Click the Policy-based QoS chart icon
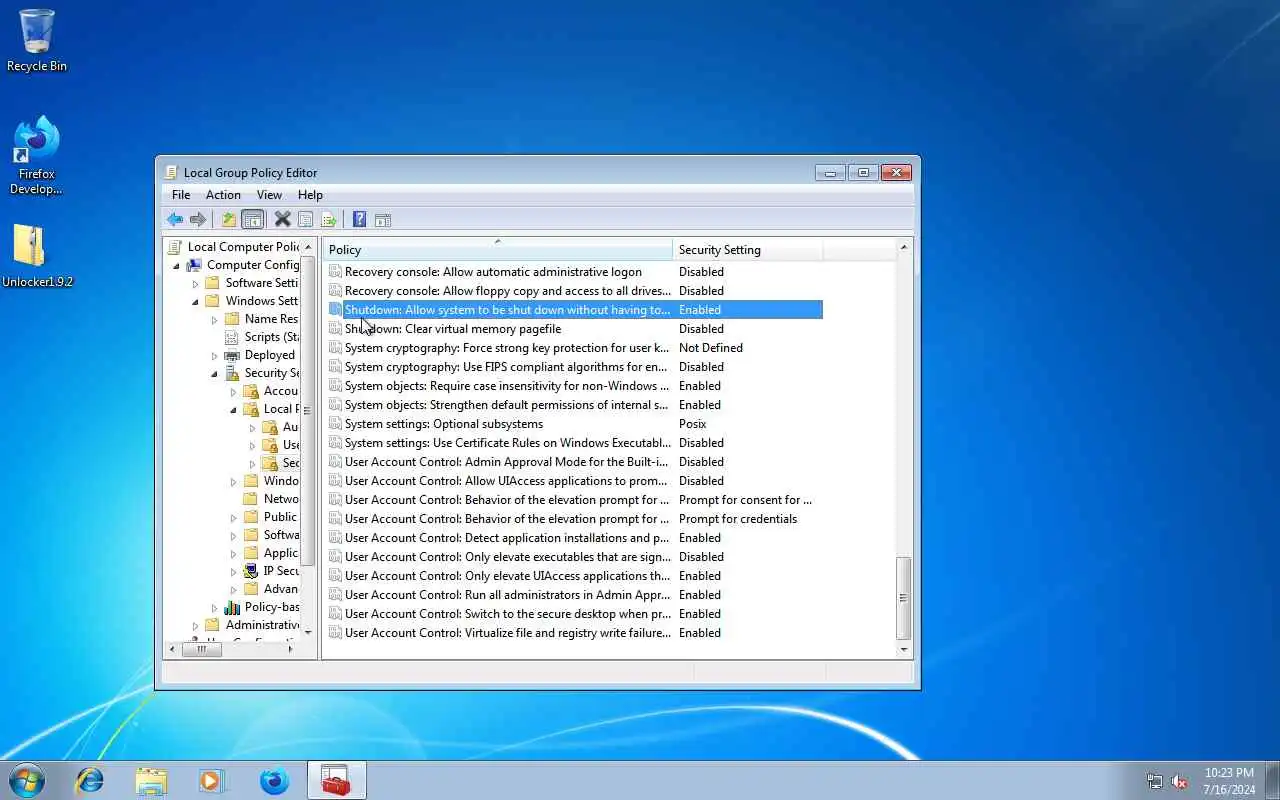Image resolution: width=1280 pixels, height=800 pixels. [x=232, y=607]
